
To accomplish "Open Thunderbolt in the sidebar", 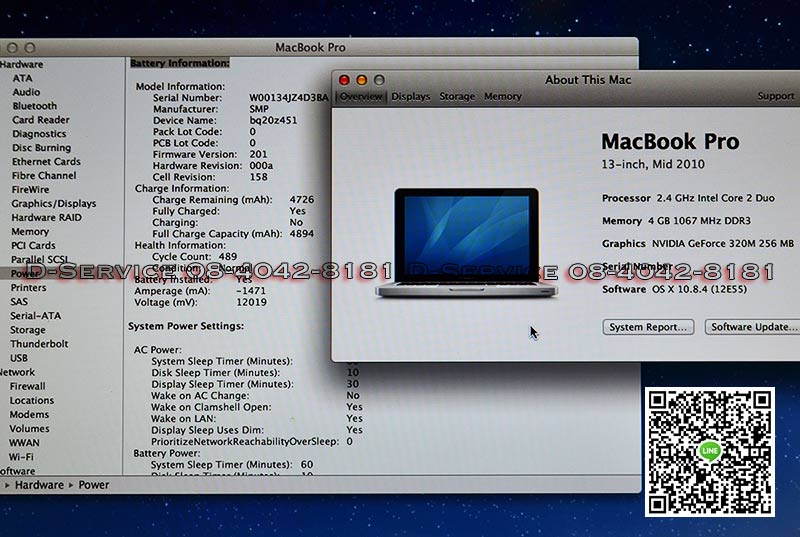I will [39, 344].
